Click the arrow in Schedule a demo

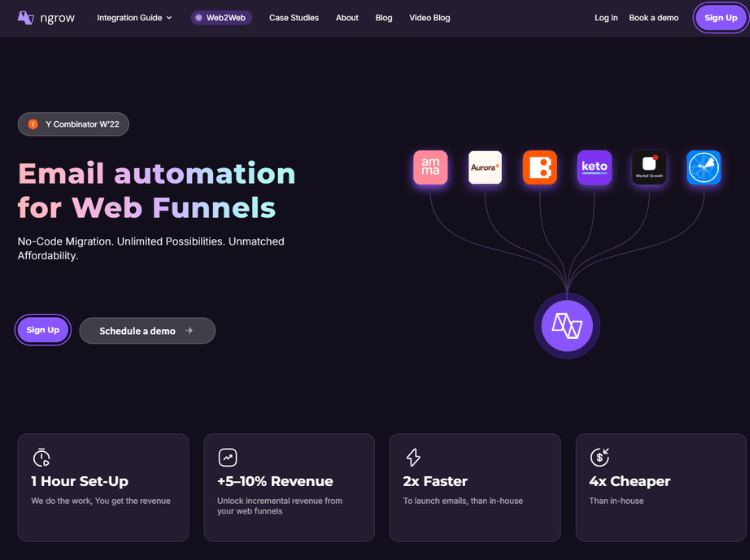click(189, 330)
